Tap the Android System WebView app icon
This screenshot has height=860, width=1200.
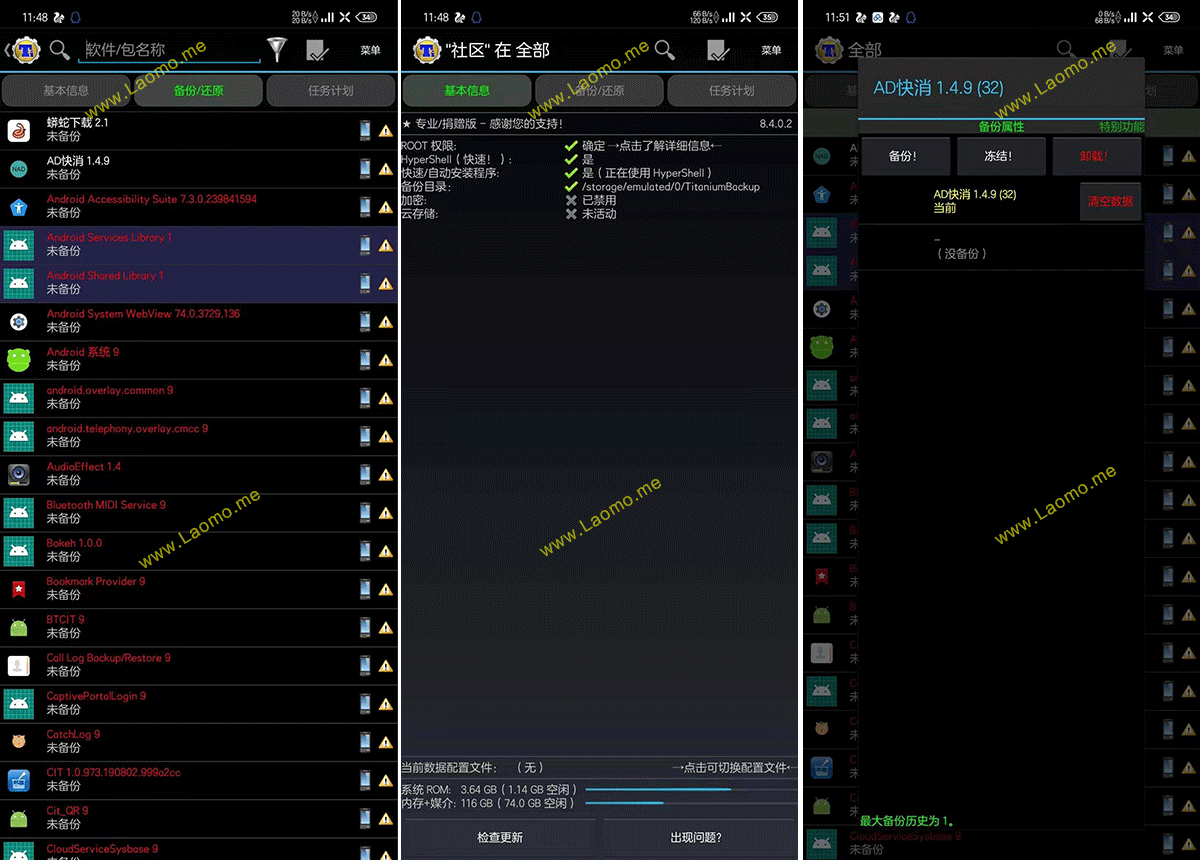pyautogui.click(x=18, y=321)
